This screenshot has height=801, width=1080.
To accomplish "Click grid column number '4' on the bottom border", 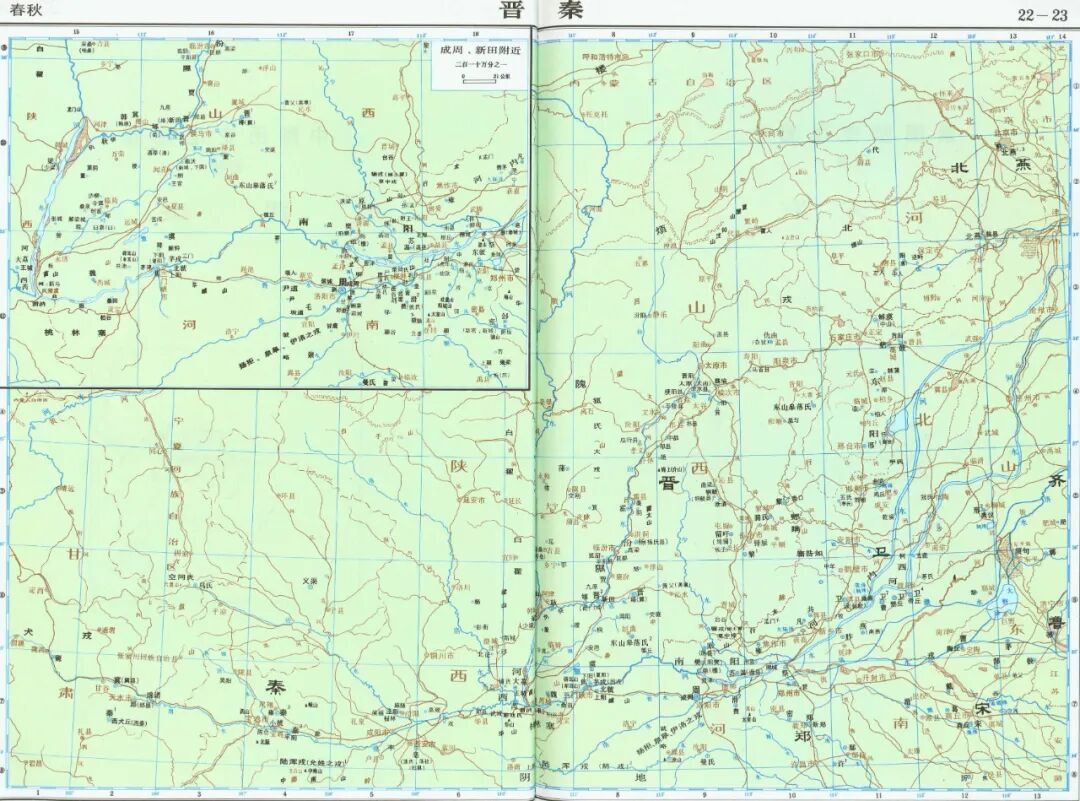I will [283, 793].
